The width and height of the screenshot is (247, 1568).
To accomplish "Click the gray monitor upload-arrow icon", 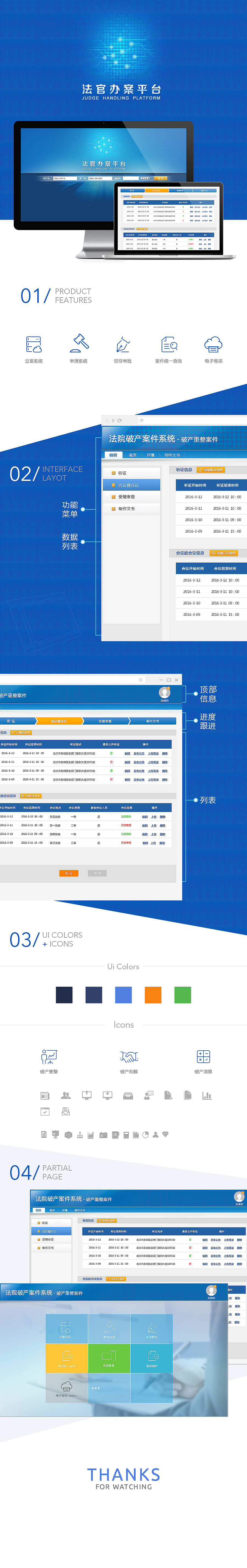I will (x=87, y=1095).
